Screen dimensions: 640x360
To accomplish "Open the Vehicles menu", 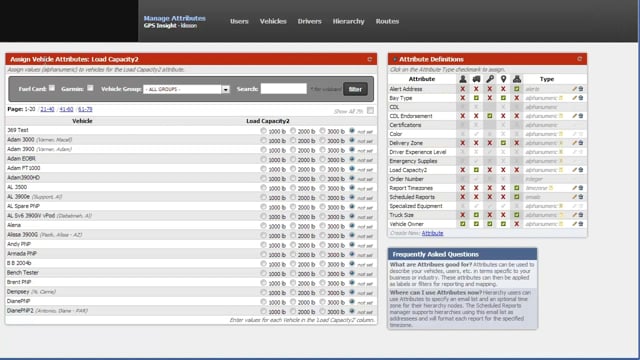I will (x=273, y=21).
